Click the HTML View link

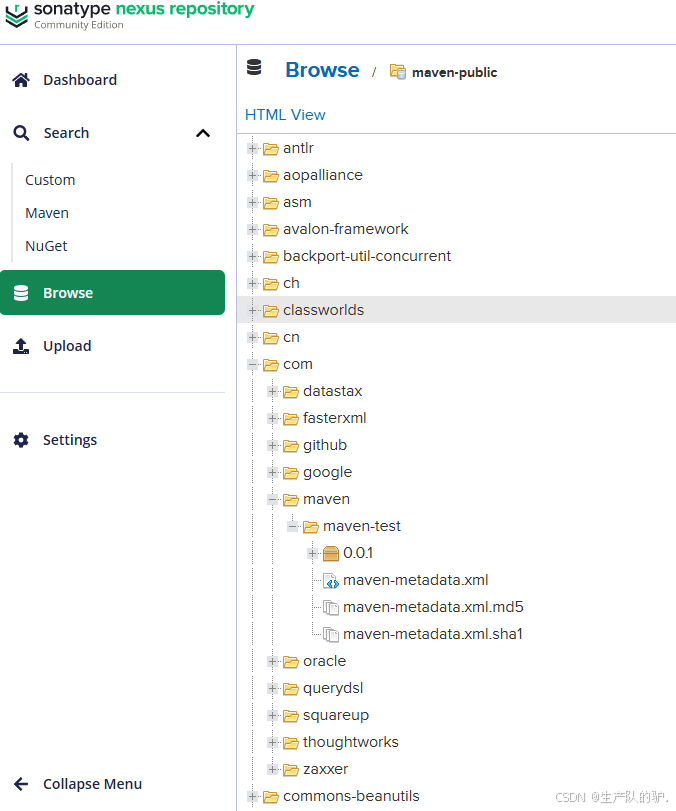coord(285,115)
